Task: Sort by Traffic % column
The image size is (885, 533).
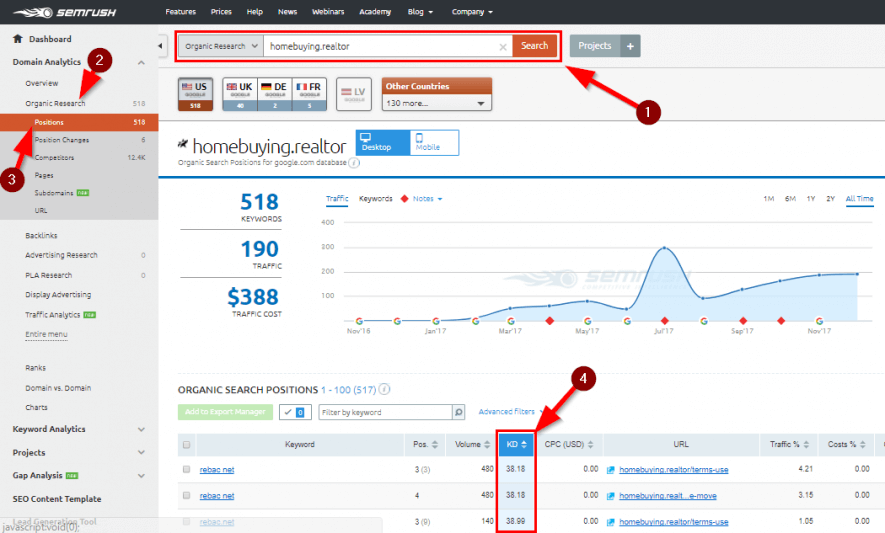Action: coord(789,444)
